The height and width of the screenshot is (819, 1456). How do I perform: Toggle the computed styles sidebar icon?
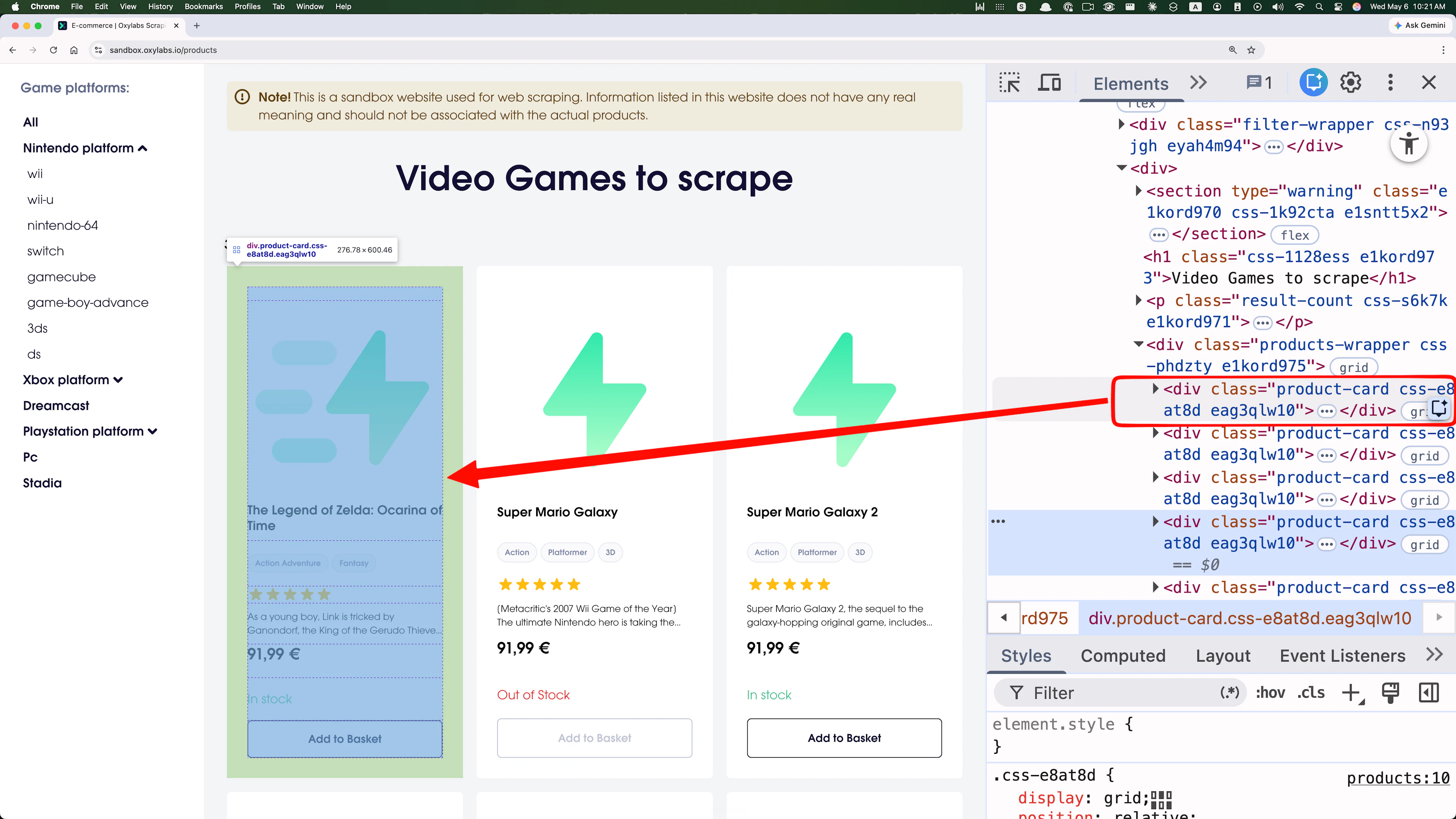click(x=1429, y=693)
